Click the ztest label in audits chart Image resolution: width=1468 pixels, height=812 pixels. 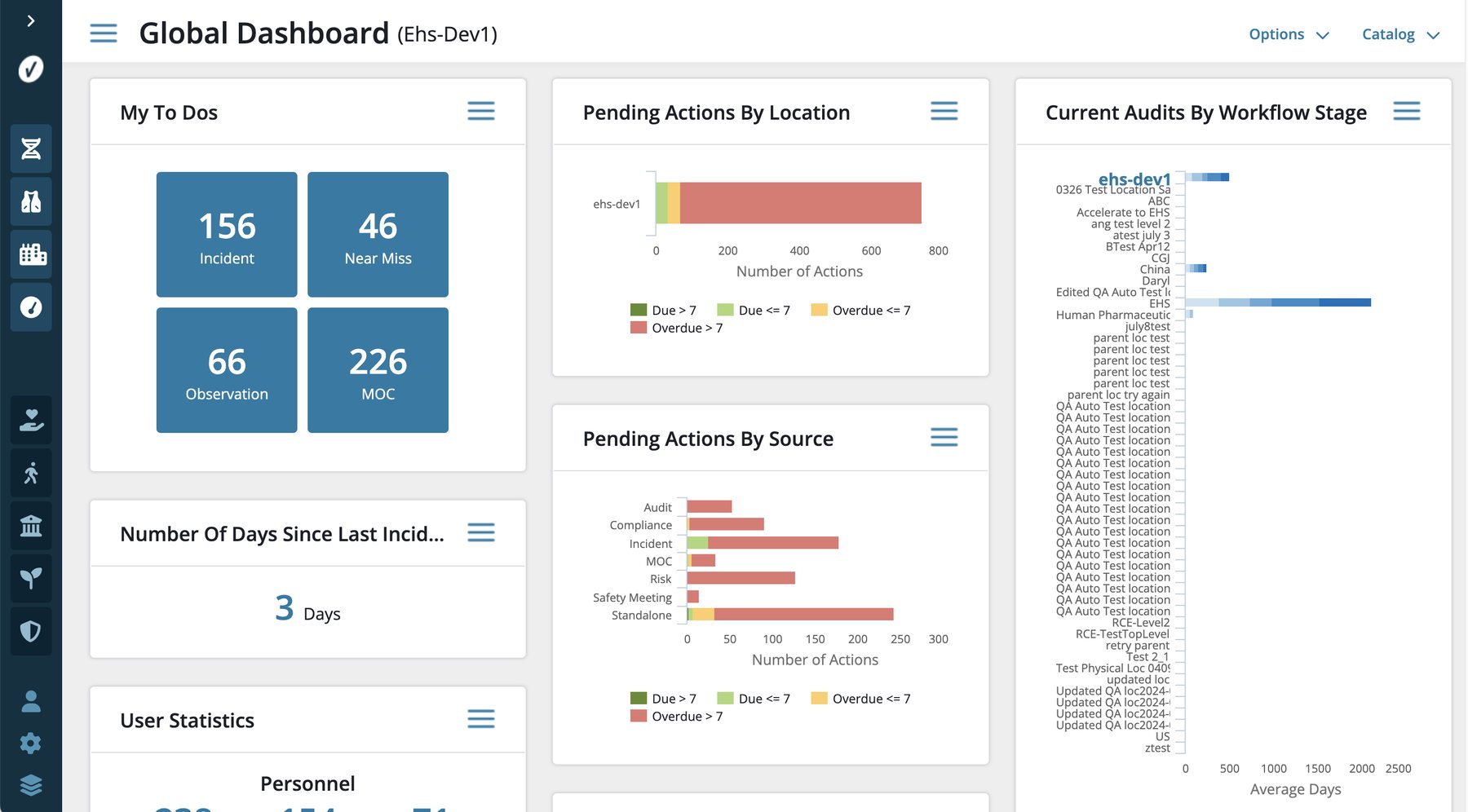pyautogui.click(x=1157, y=748)
